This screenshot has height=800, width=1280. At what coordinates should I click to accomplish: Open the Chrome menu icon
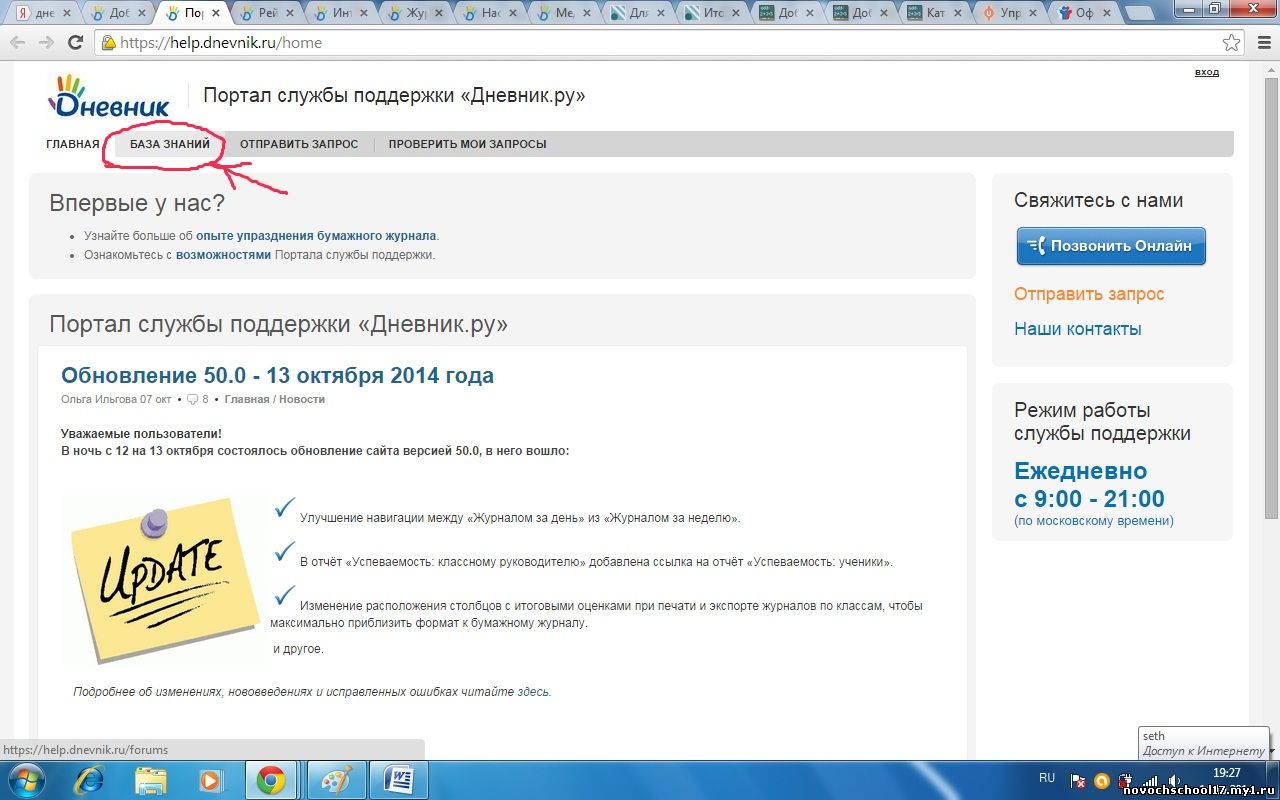(x=1261, y=43)
